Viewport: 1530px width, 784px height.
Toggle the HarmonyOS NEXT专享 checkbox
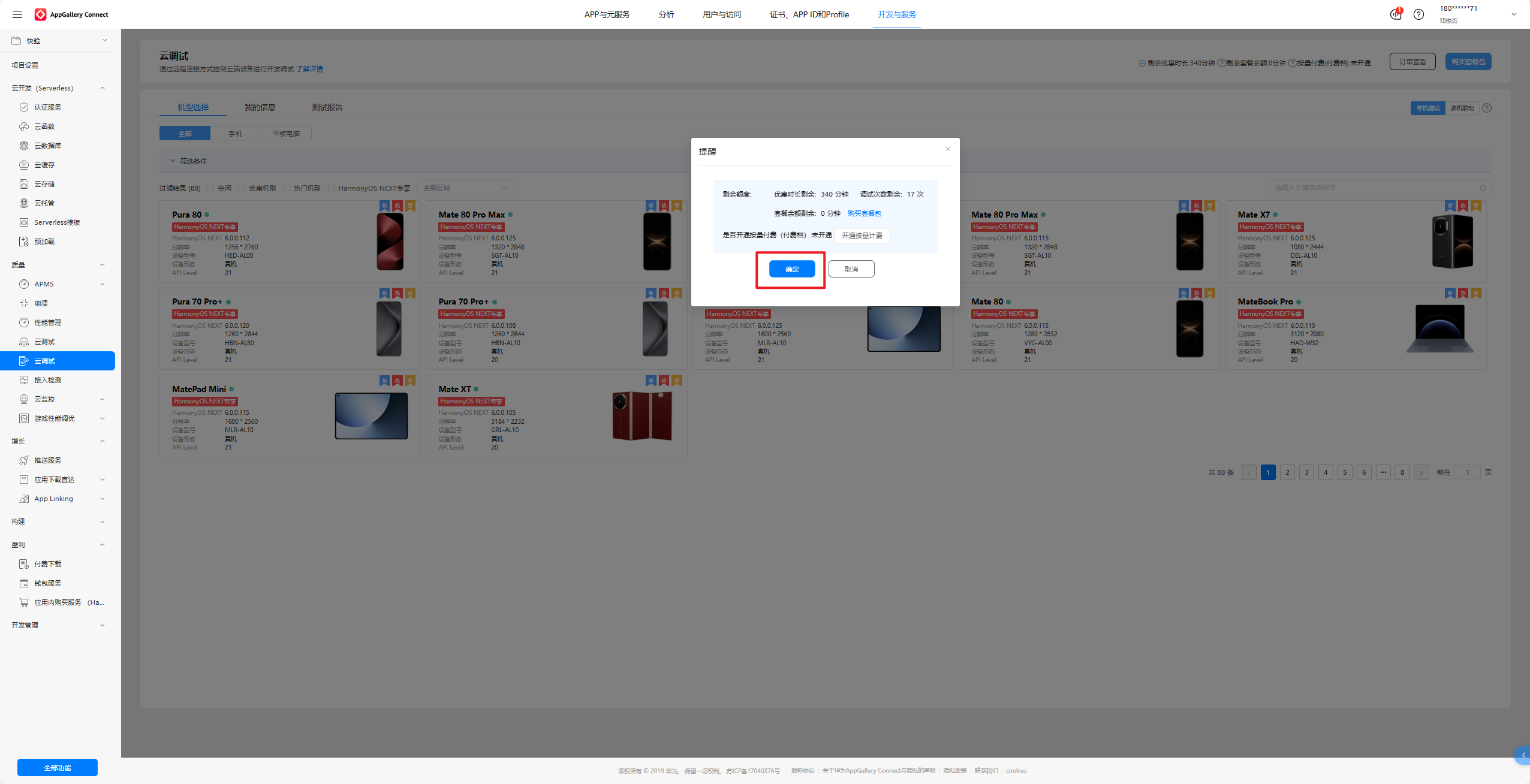click(332, 188)
